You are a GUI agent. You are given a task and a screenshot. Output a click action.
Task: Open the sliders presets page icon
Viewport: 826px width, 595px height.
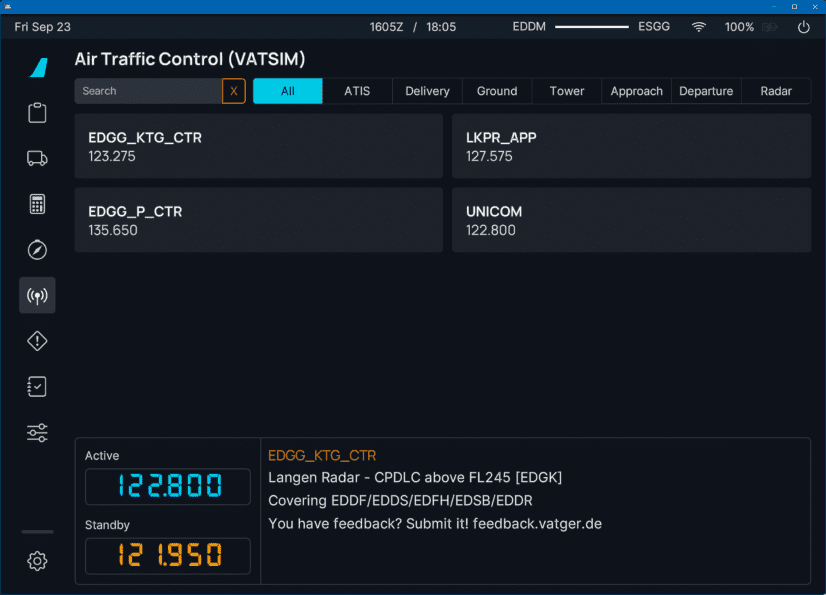tap(37, 433)
